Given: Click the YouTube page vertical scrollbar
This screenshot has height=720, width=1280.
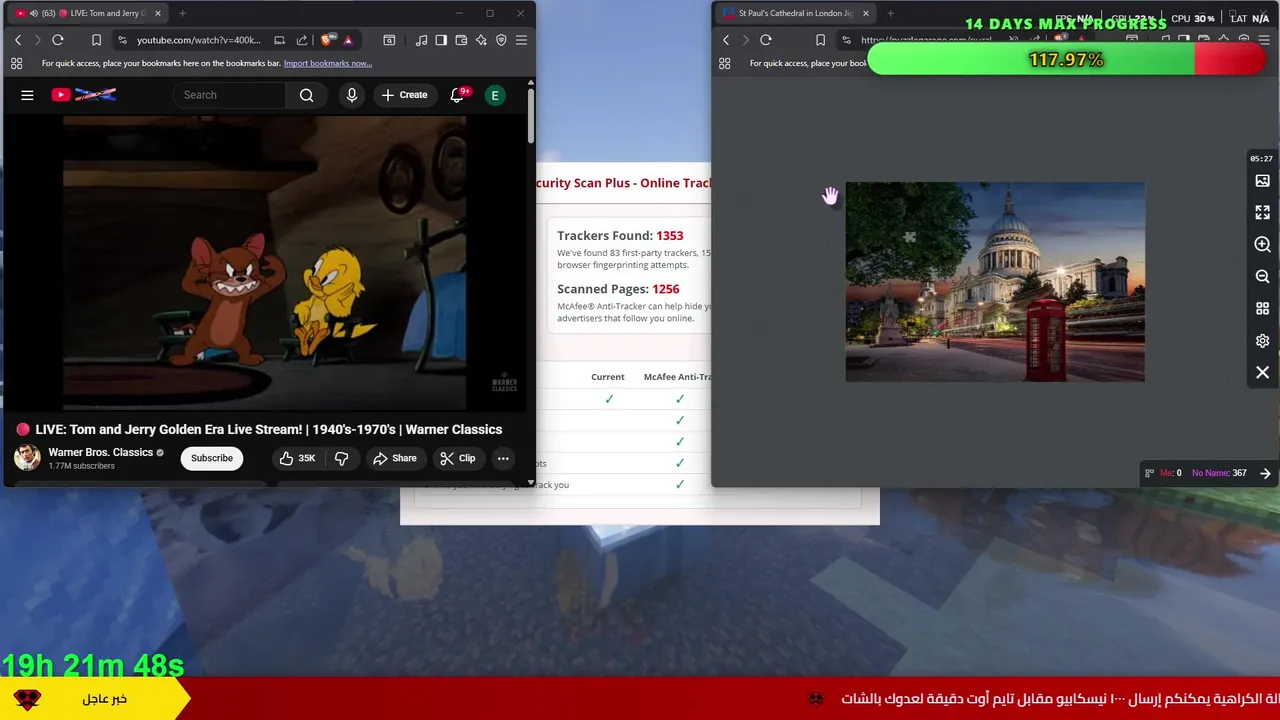Looking at the screenshot, I should click(531, 116).
